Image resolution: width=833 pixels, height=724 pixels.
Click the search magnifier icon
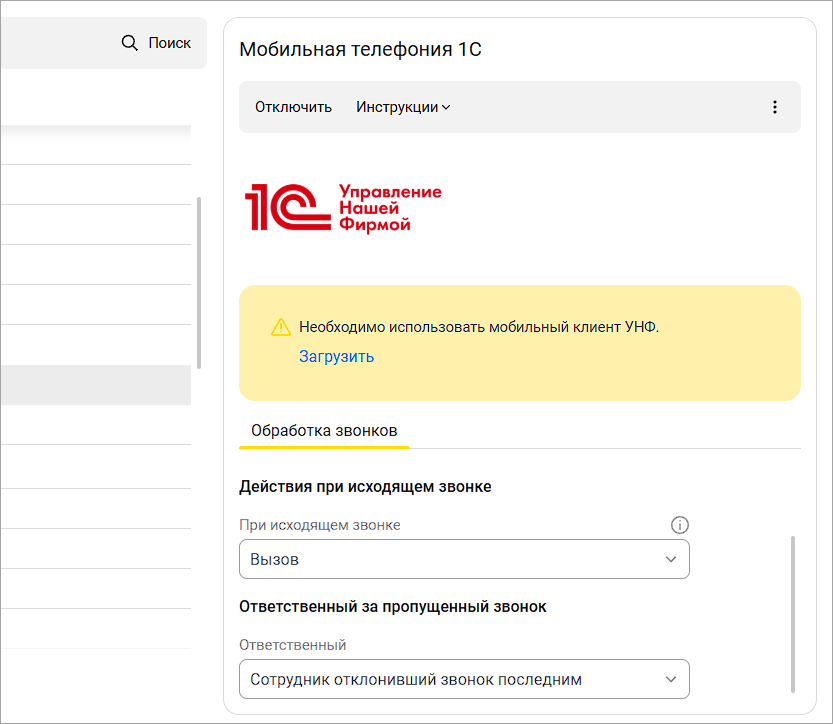[x=129, y=43]
